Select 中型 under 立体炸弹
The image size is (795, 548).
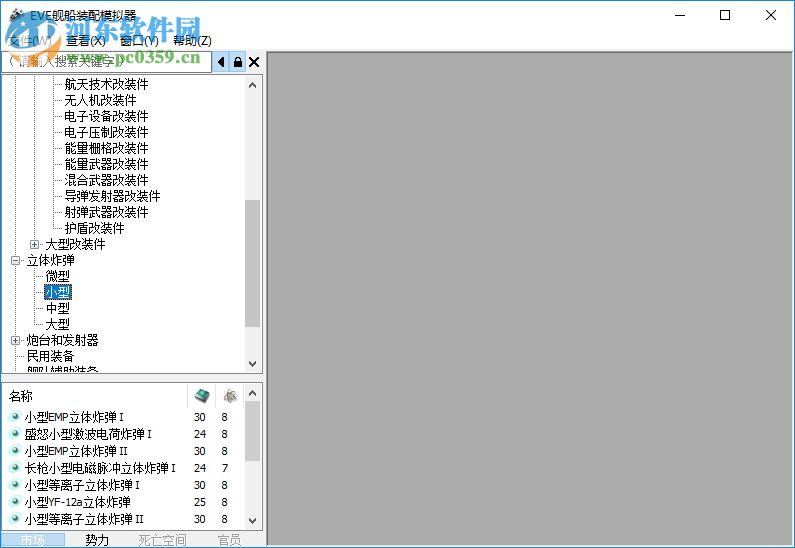click(x=58, y=308)
